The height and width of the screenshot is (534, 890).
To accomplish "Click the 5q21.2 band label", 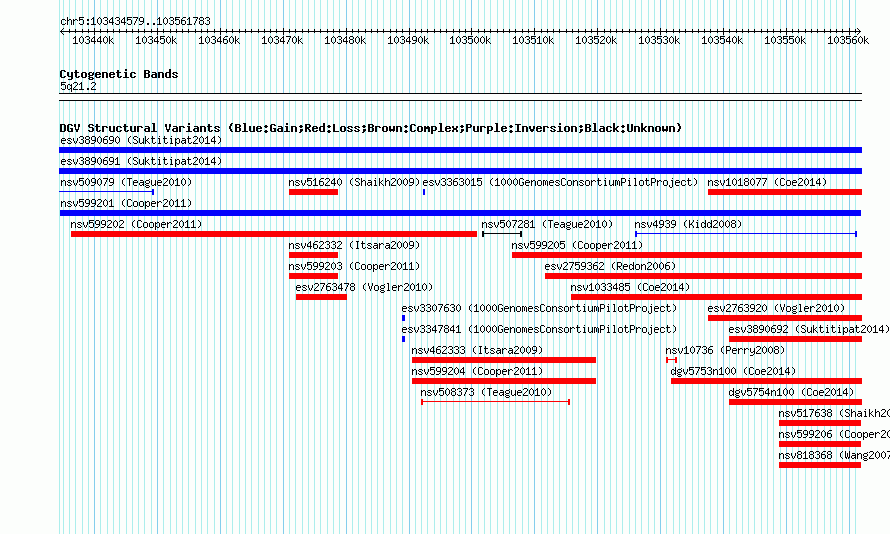I will click(x=78, y=86).
